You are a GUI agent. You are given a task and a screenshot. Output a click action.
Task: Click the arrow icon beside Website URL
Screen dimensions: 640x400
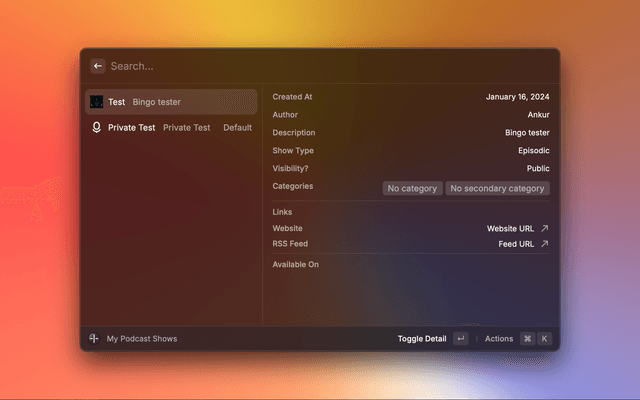[545, 228]
